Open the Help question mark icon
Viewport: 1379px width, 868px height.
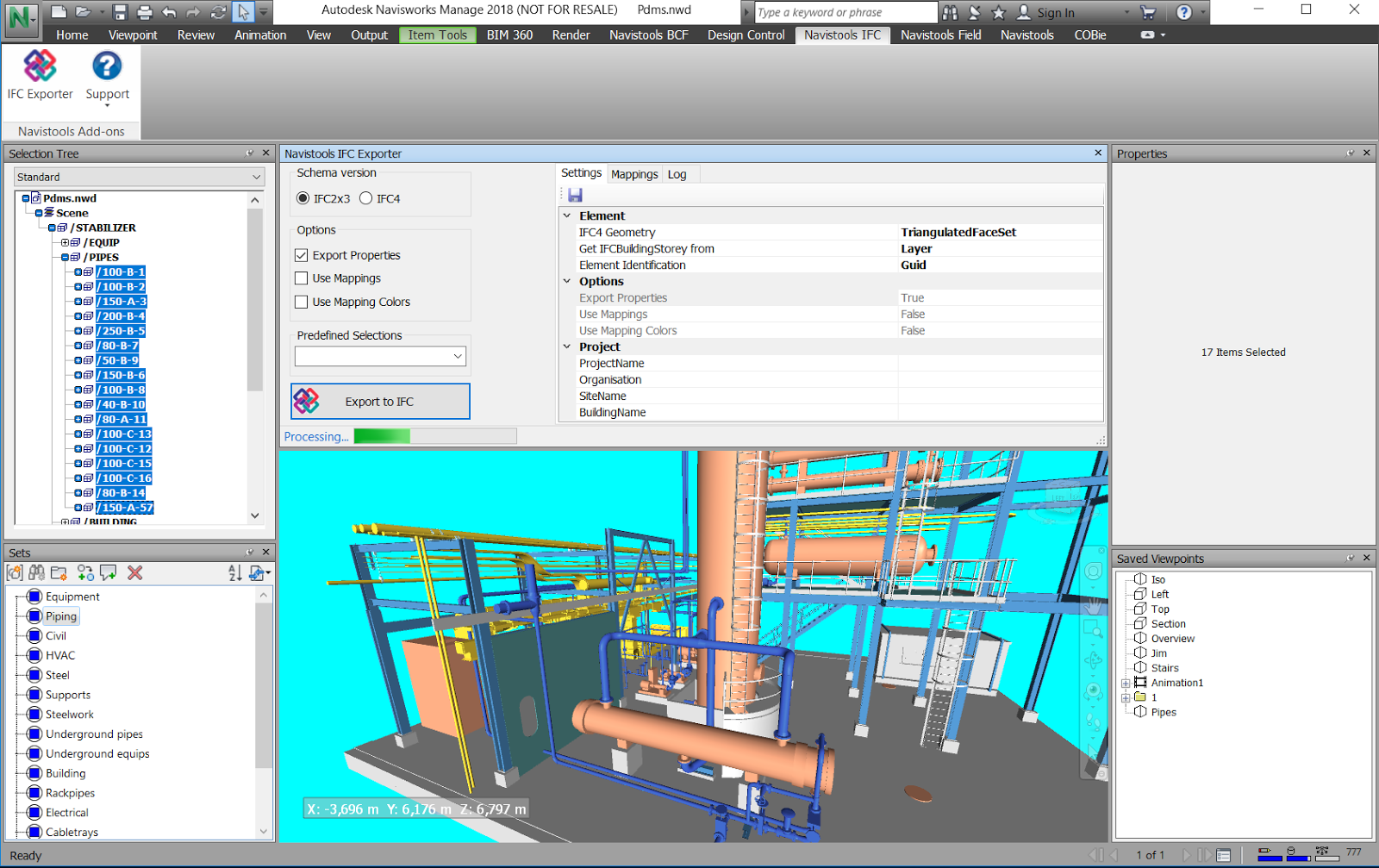[1184, 12]
